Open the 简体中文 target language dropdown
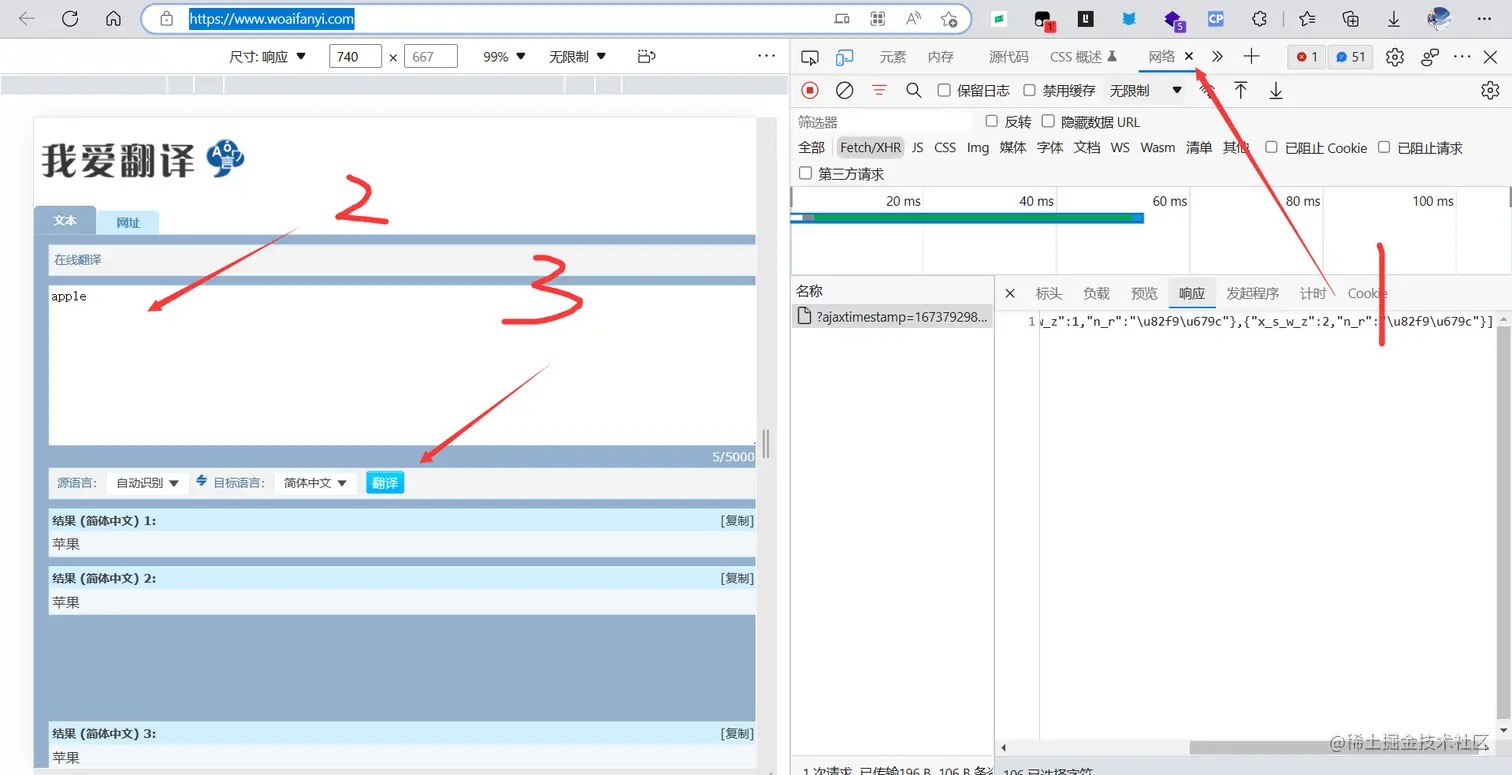This screenshot has height=775, width=1512. [315, 483]
